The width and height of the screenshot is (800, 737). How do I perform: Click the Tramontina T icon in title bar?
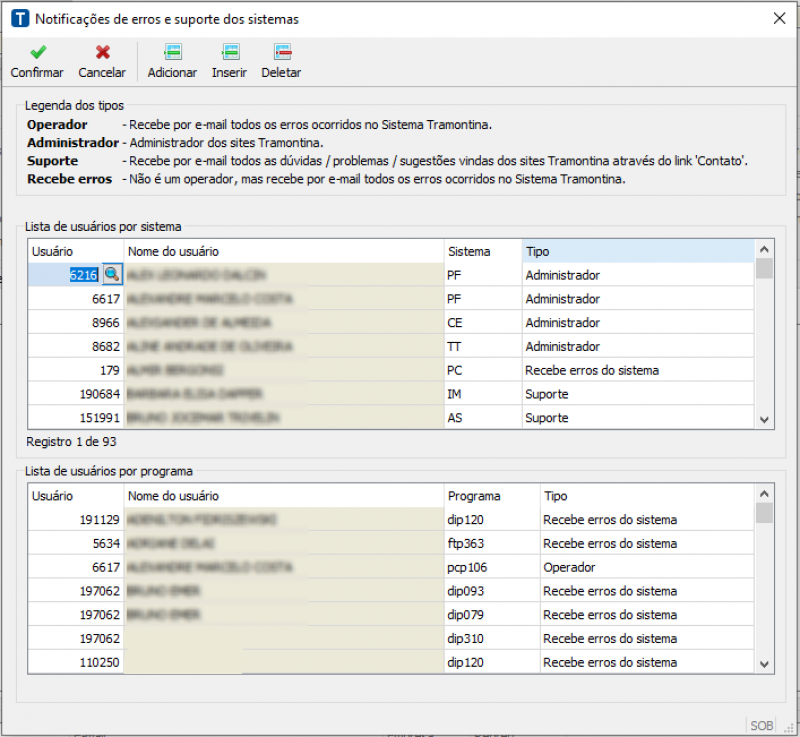19,19
